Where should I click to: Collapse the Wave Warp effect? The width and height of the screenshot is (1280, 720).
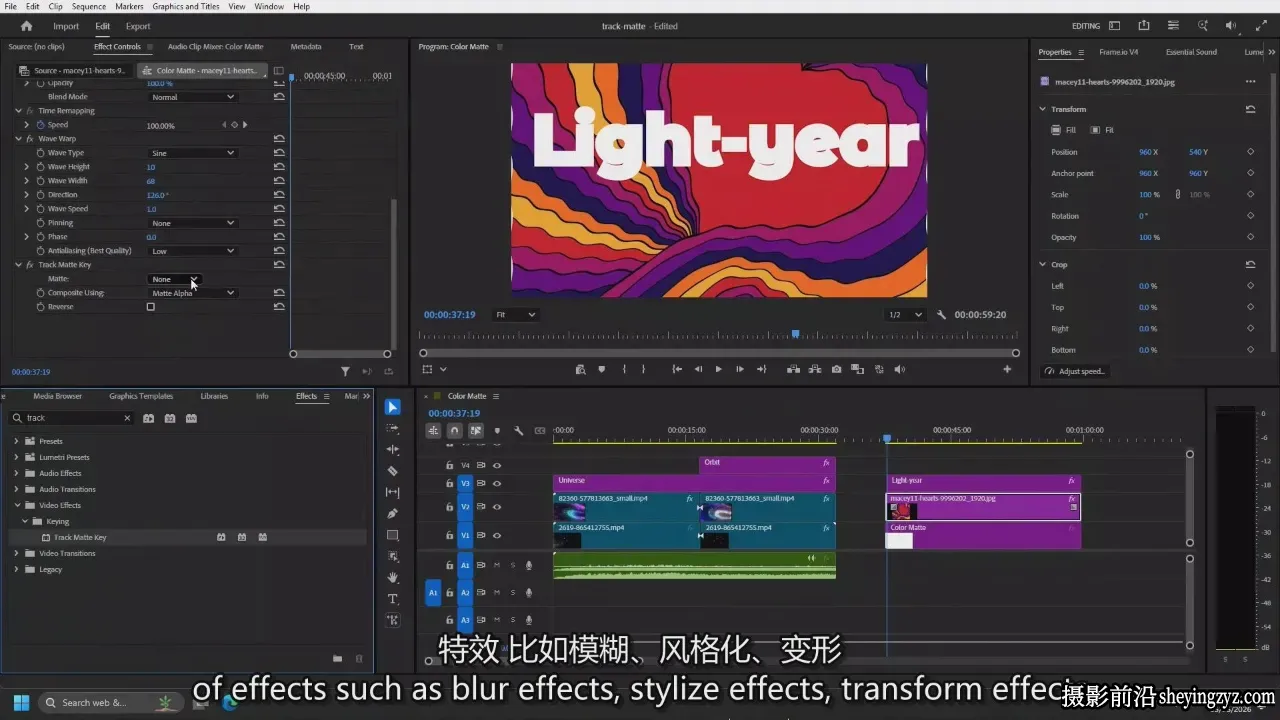pyautogui.click(x=18, y=139)
